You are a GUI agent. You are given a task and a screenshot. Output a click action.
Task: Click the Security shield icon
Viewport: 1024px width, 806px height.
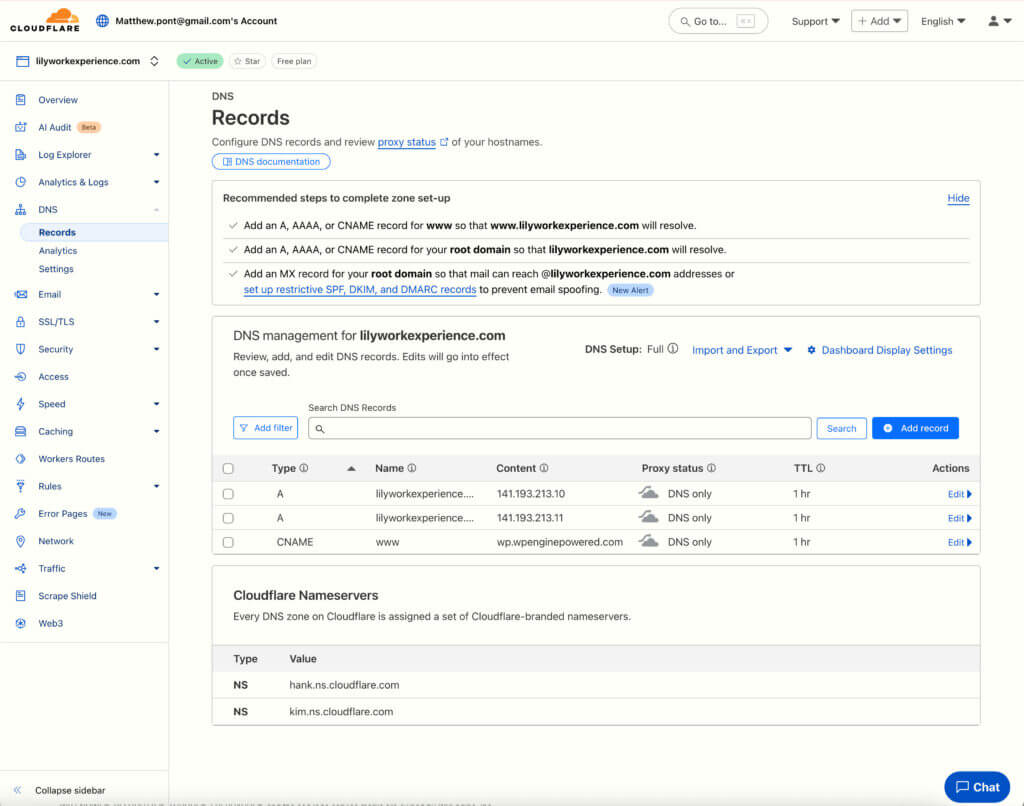click(21, 349)
